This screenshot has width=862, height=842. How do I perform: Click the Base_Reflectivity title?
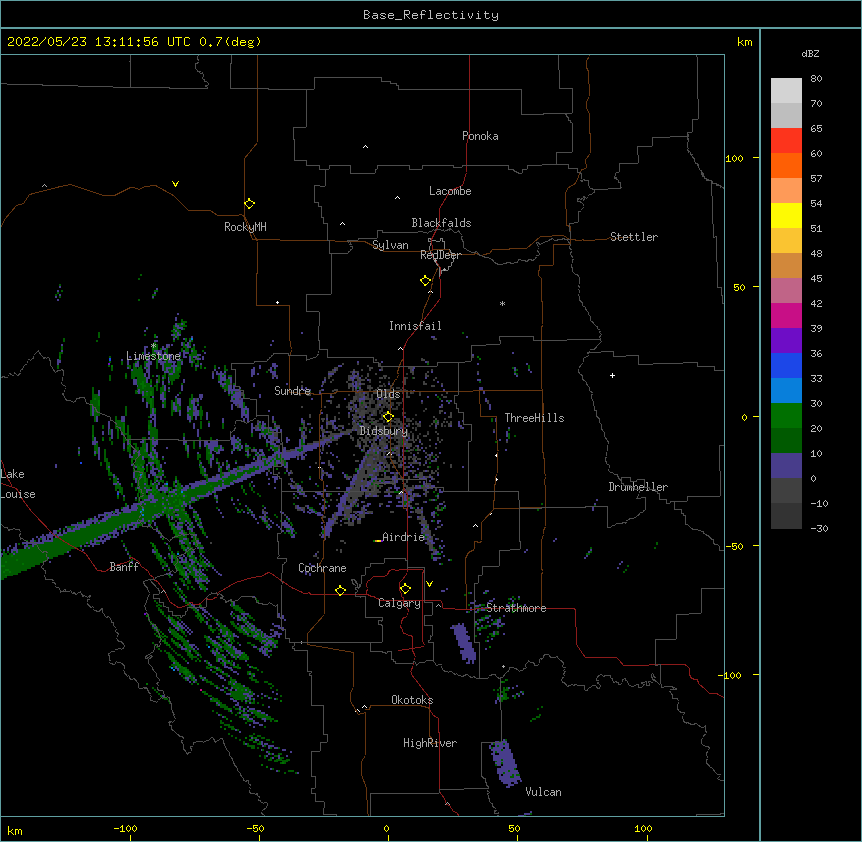pos(431,15)
